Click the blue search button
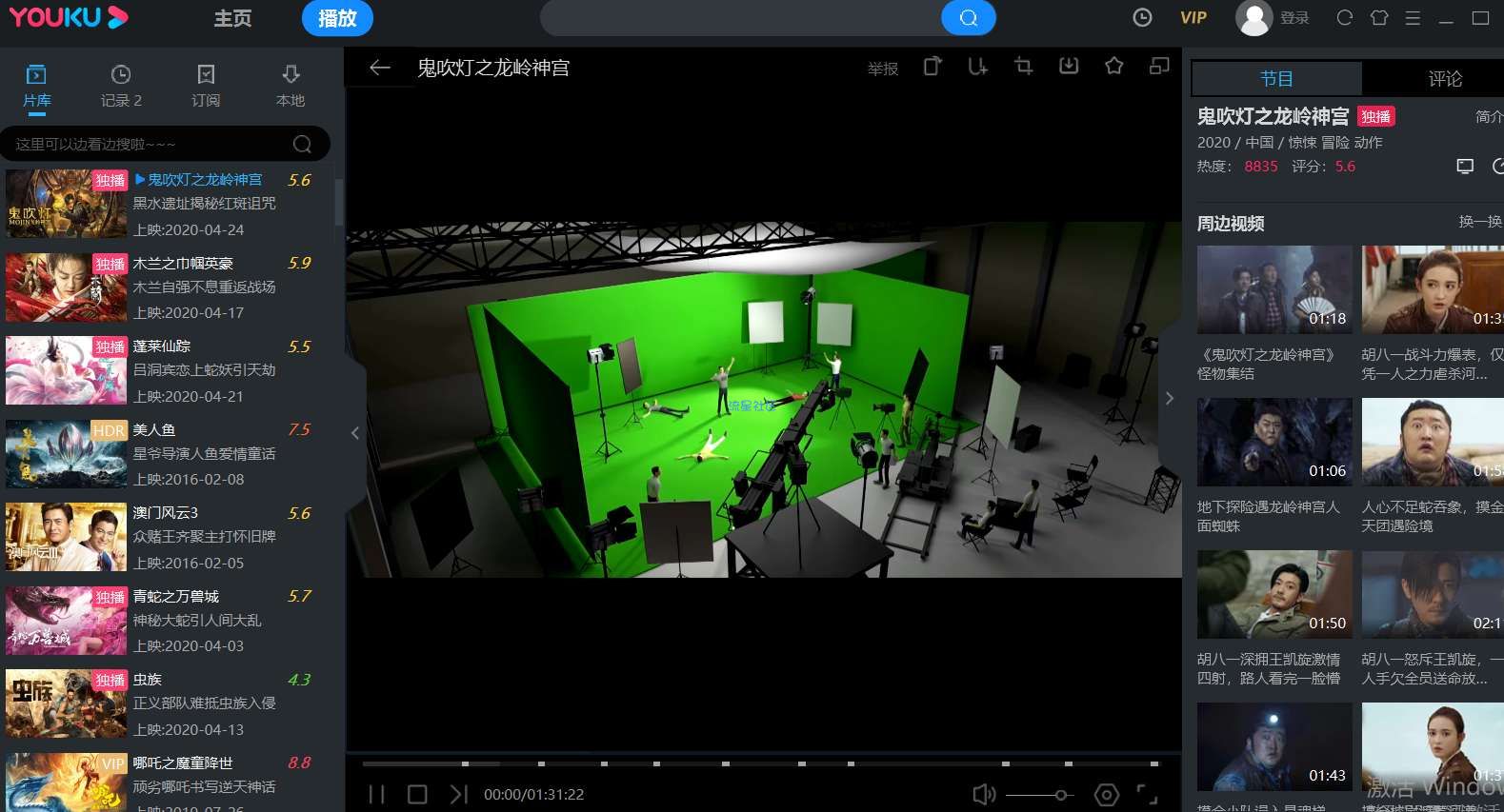 point(968,18)
